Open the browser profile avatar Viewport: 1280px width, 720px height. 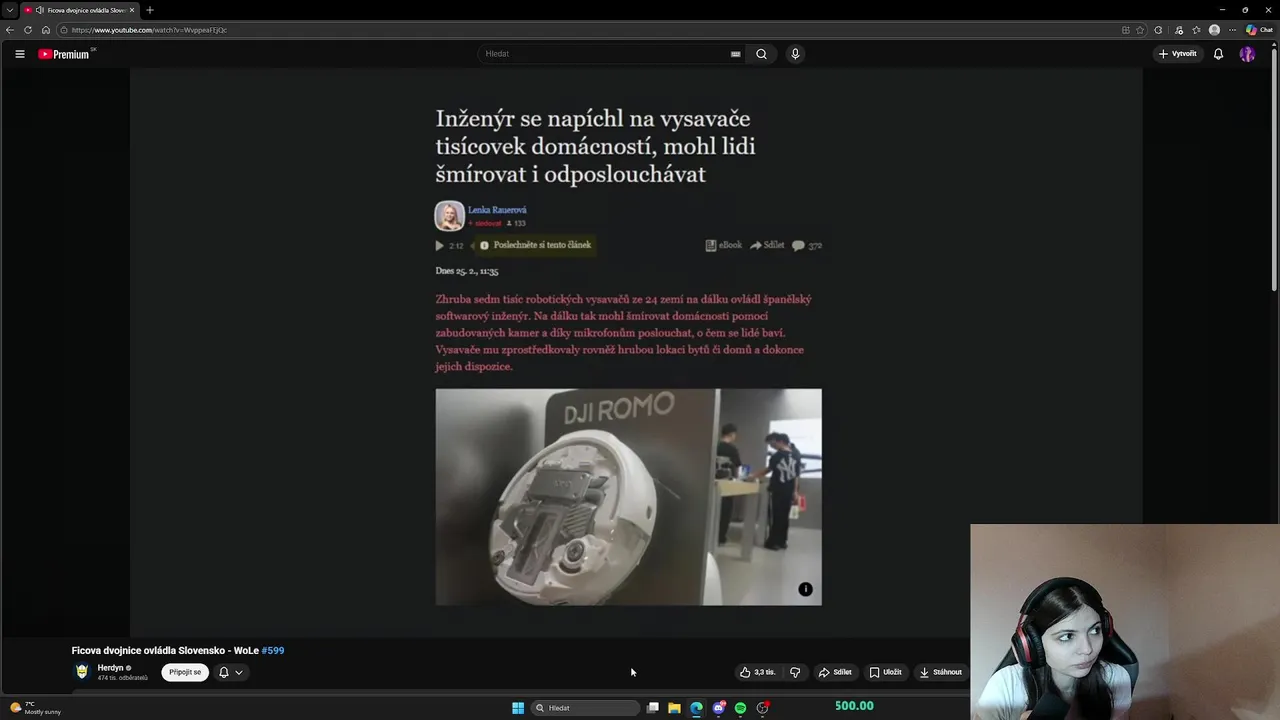tap(1214, 30)
